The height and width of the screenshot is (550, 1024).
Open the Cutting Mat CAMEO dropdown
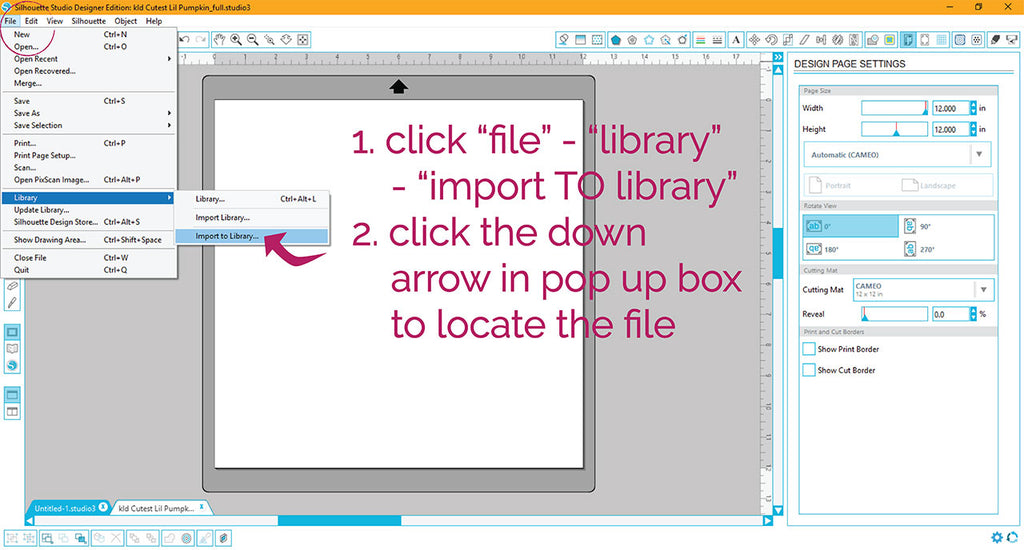981,290
